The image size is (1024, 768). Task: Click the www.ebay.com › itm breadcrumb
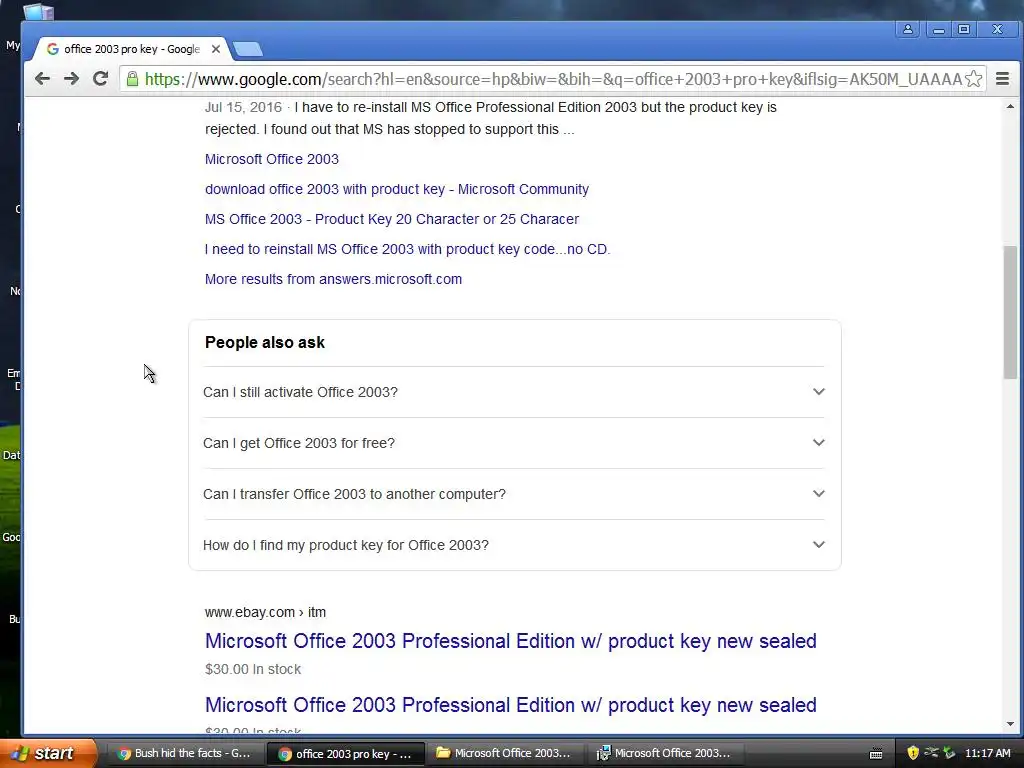pos(265,613)
